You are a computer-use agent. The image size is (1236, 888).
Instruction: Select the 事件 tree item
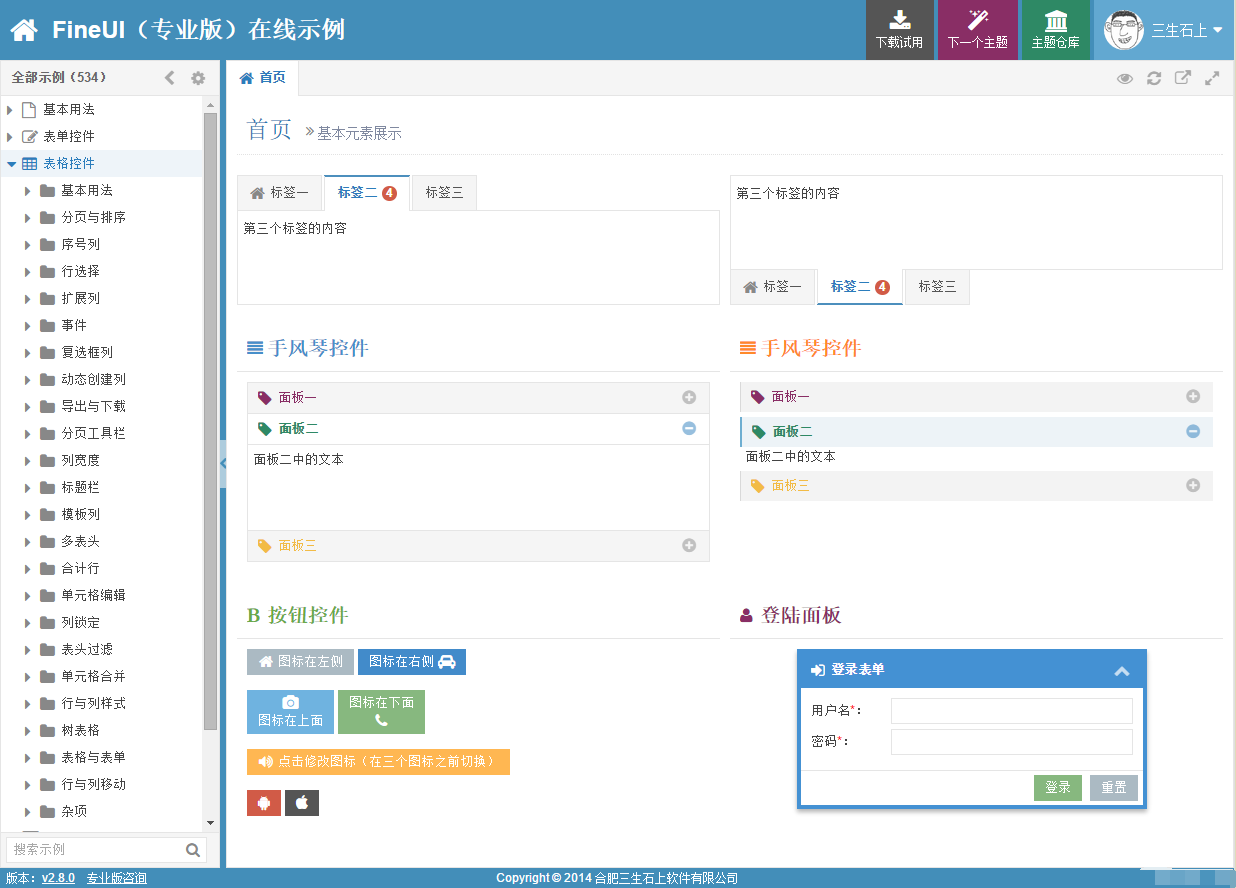pos(101,325)
